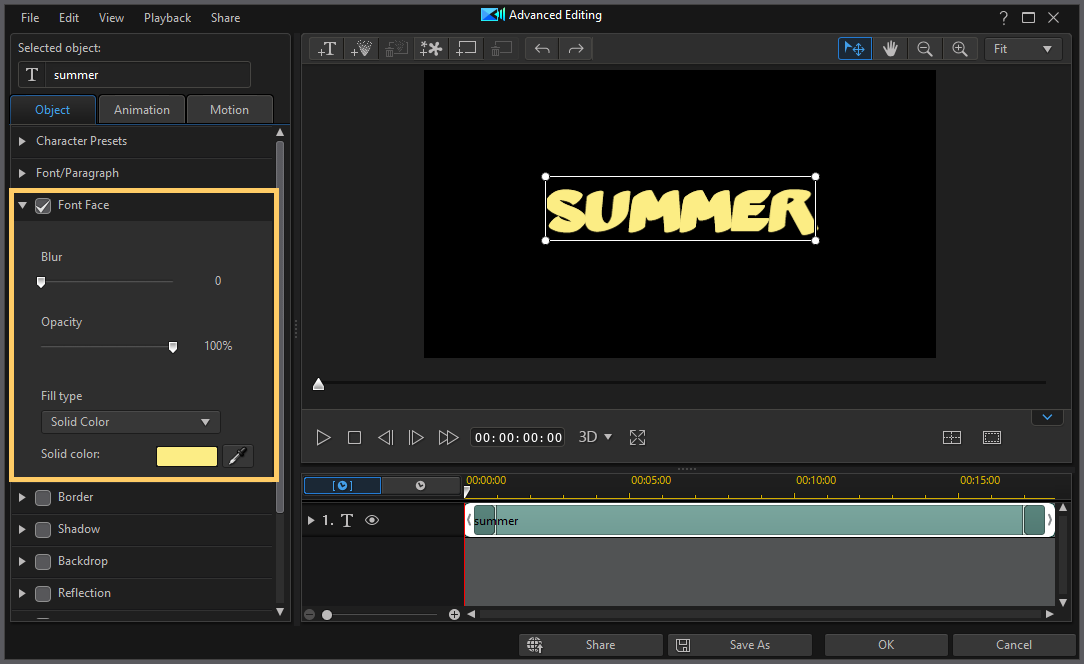
Task: Select the Insert Text tool
Action: click(x=325, y=48)
